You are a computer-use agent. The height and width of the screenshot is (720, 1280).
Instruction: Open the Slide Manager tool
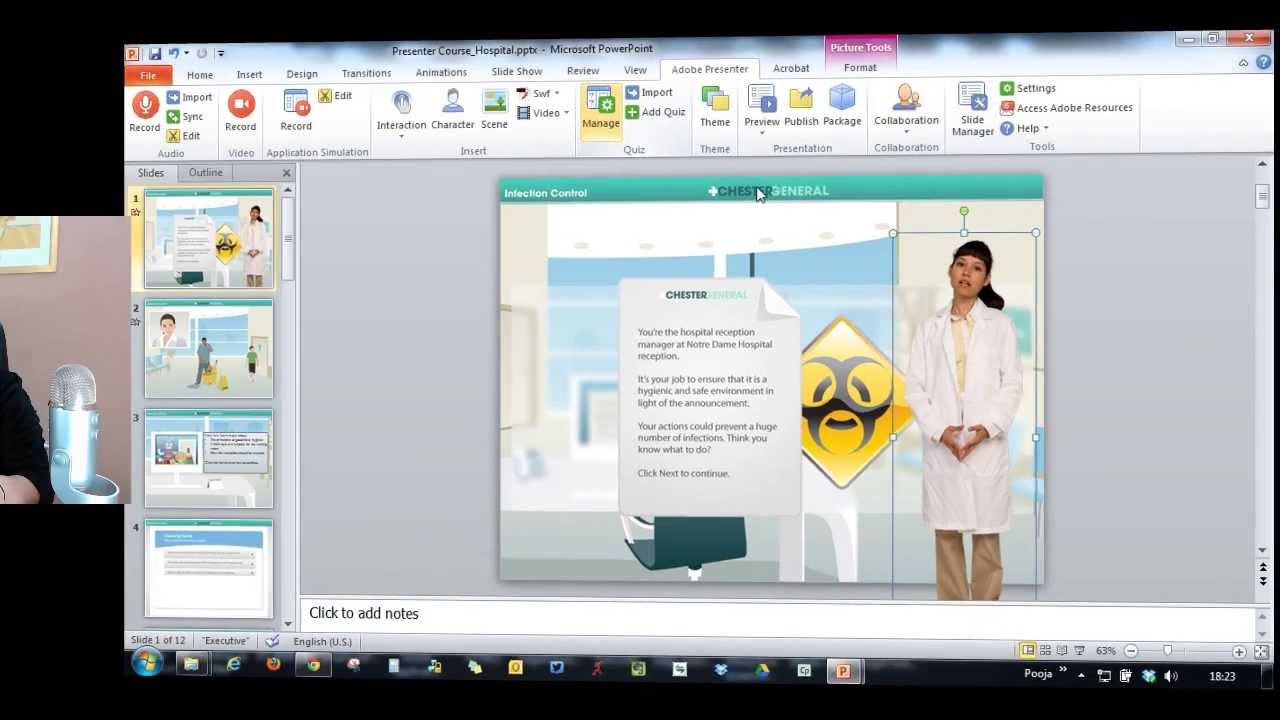[973, 110]
